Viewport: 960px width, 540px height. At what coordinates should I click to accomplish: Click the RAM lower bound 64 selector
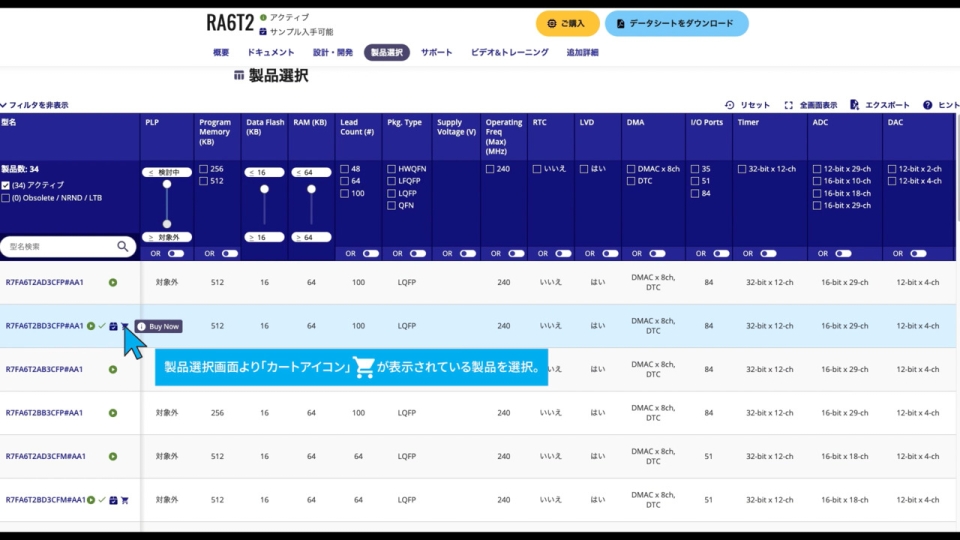tap(311, 237)
